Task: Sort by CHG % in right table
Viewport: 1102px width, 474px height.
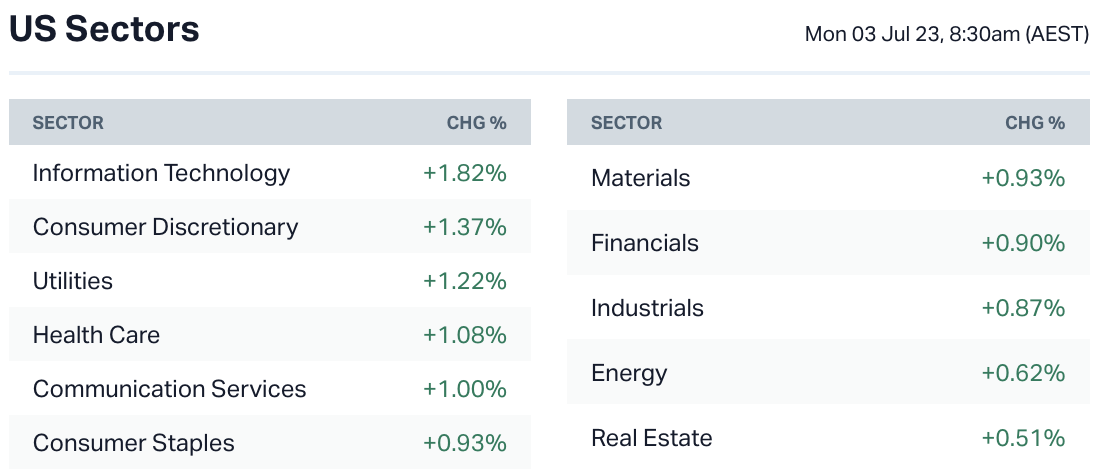Action: 1035,123
